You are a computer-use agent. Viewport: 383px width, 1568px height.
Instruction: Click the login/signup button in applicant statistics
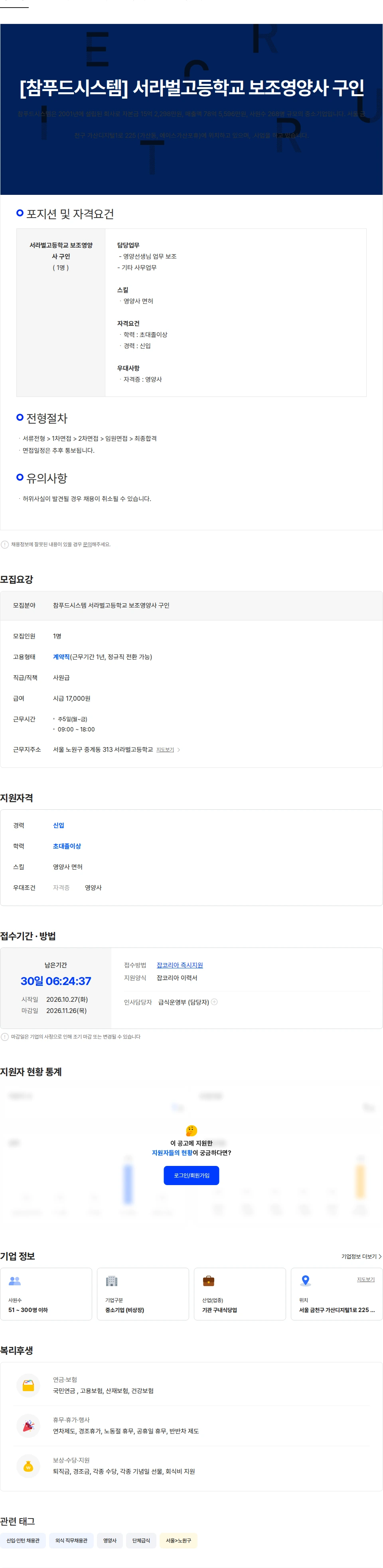pyautogui.click(x=191, y=1176)
